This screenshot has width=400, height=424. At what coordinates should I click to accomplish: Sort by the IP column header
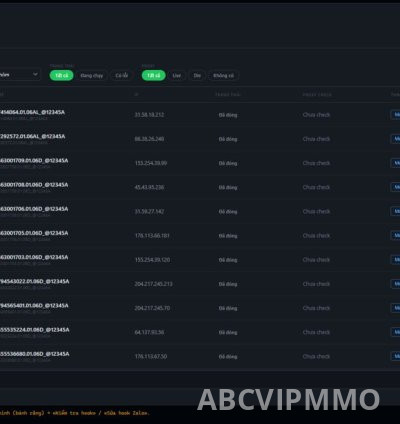point(136,95)
